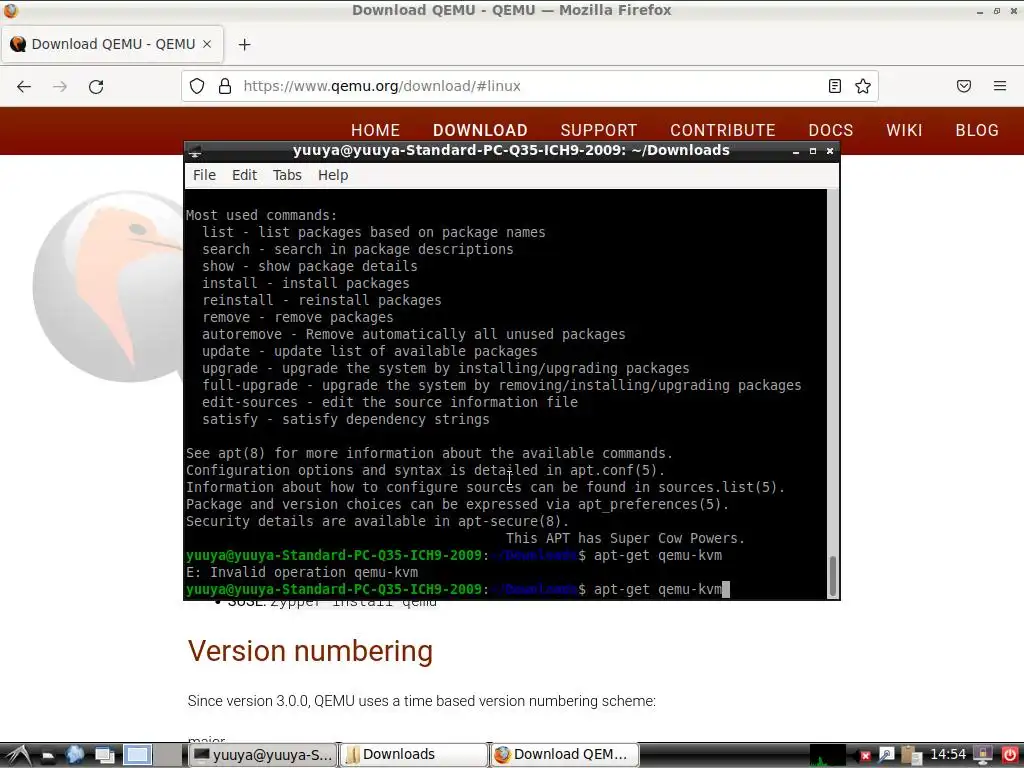1024x768 pixels.
Task: Open DOWNLOAD on QEMU site navigation
Action: [480, 130]
